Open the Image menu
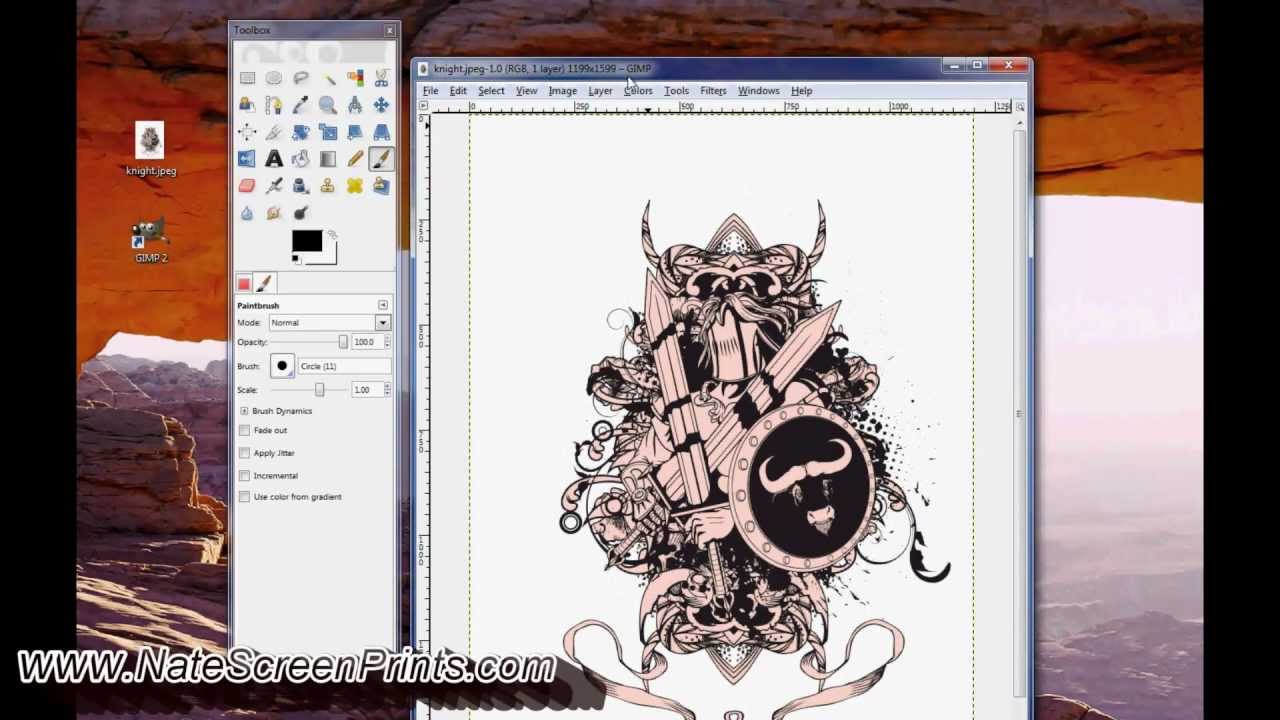Image resolution: width=1280 pixels, height=720 pixels. coord(562,91)
